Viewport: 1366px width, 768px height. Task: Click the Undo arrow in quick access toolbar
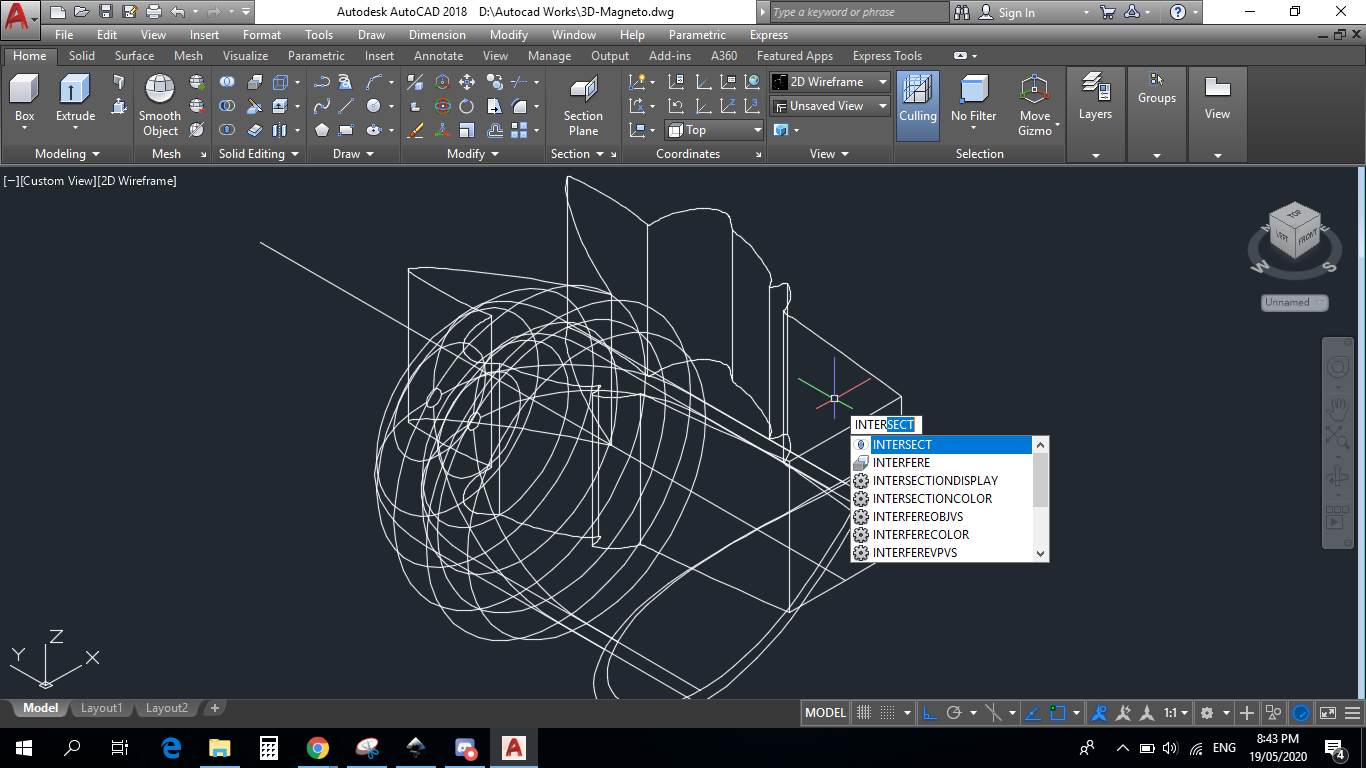(178, 12)
